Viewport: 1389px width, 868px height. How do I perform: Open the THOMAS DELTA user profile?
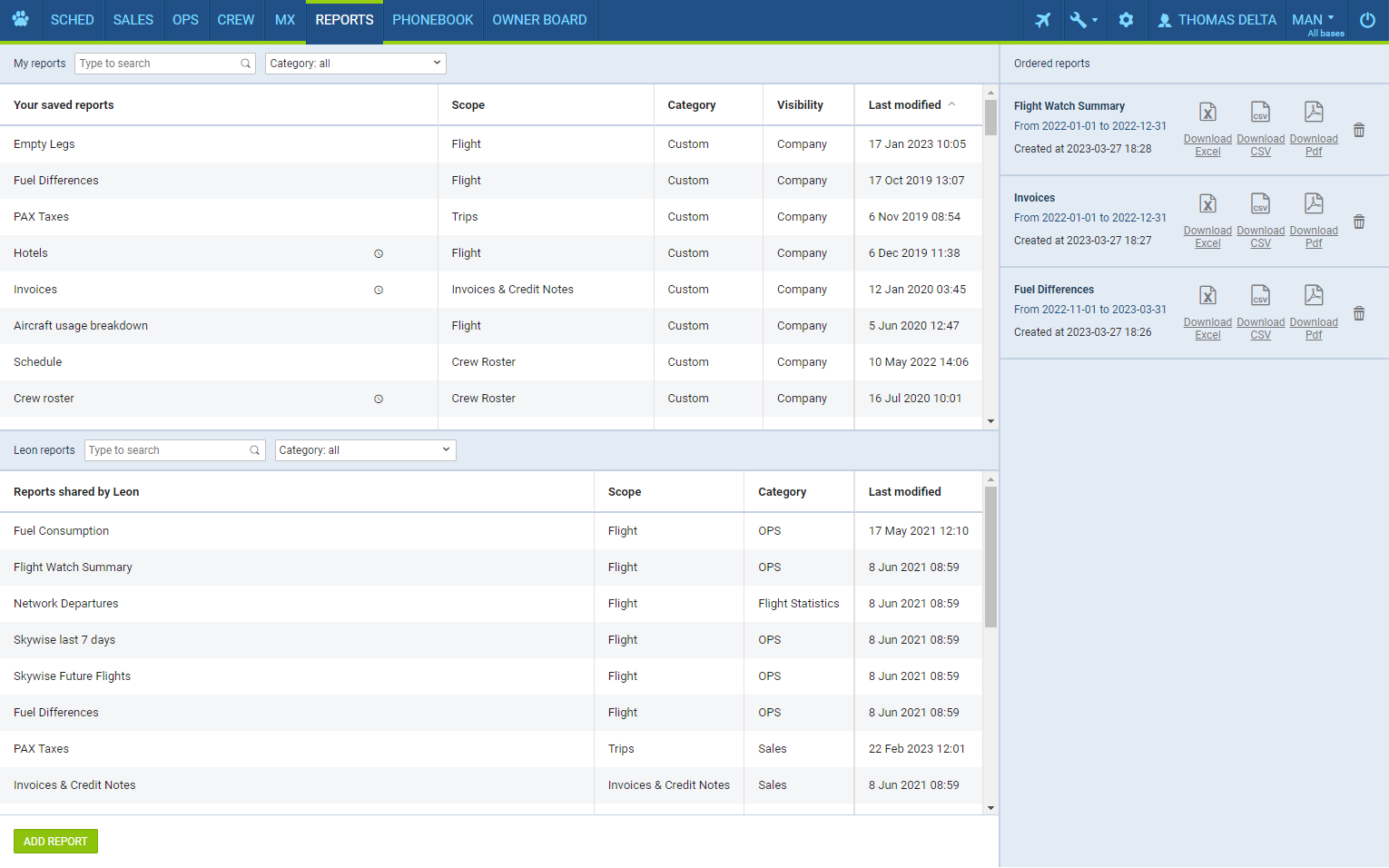click(x=1217, y=20)
